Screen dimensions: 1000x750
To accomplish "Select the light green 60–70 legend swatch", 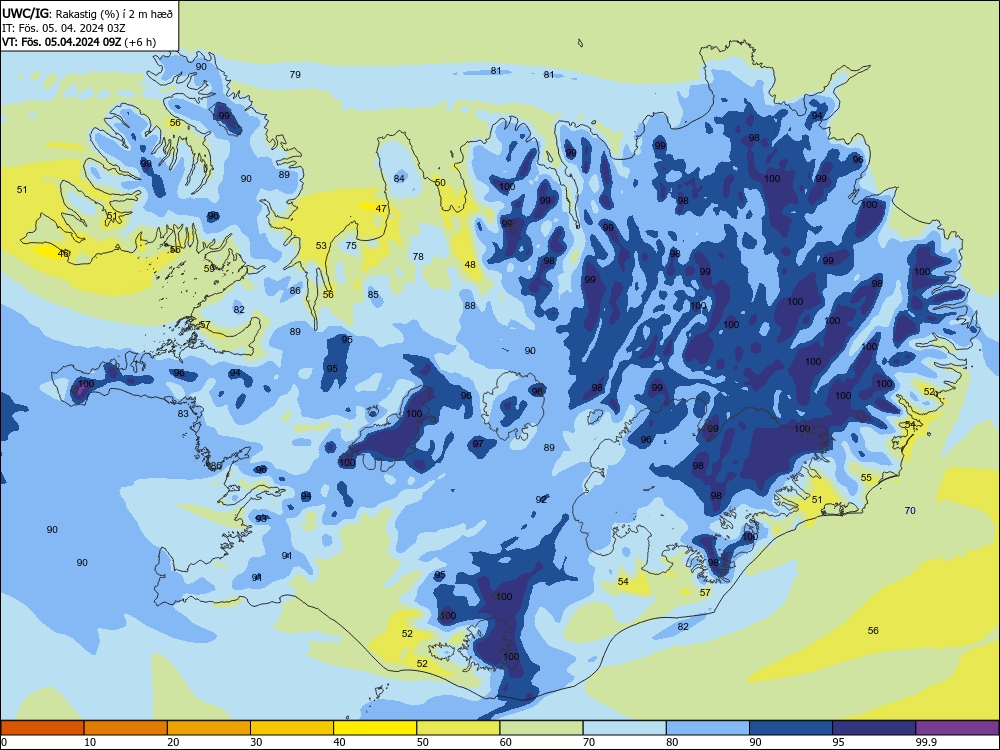I will [x=541, y=728].
